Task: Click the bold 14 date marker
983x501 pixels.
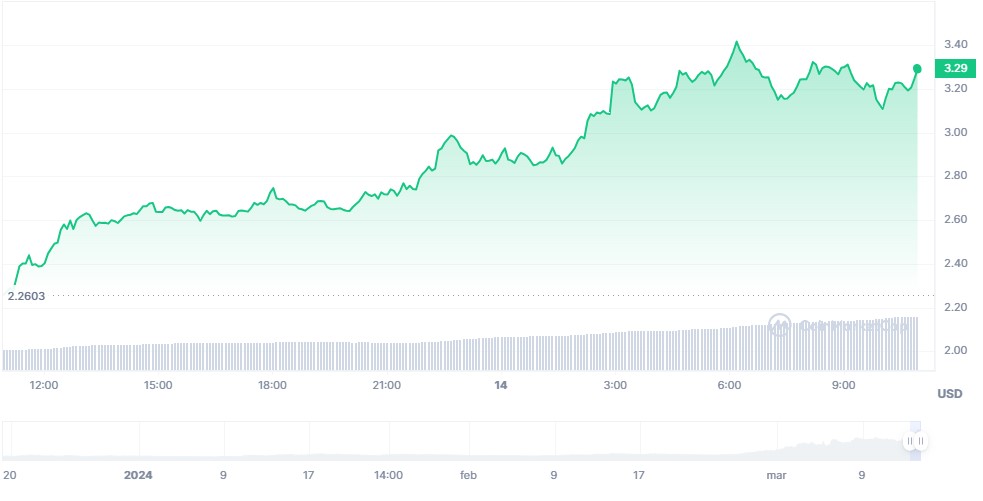Action: 501,385
